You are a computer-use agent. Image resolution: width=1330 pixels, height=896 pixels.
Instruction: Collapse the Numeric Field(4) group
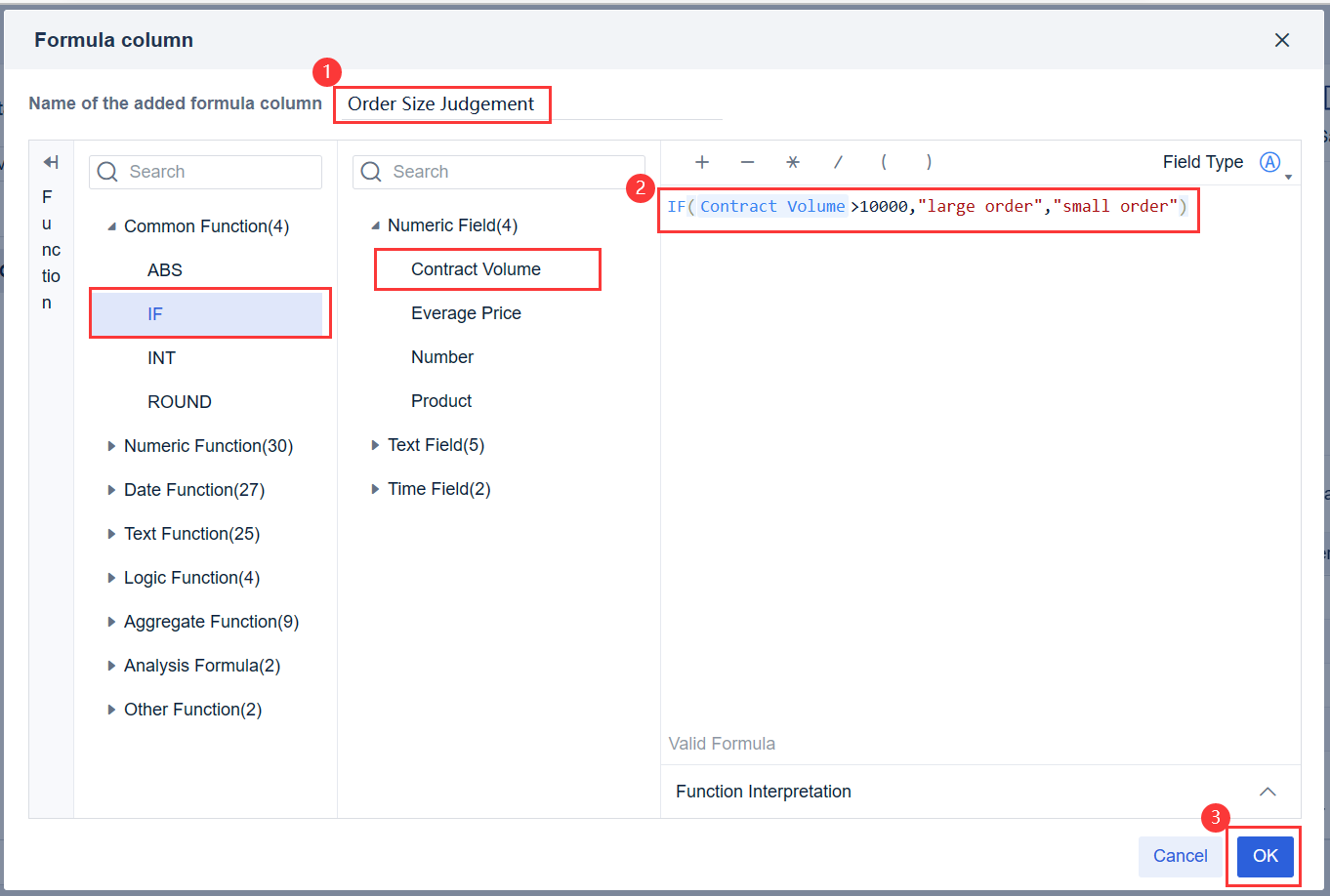tap(375, 225)
